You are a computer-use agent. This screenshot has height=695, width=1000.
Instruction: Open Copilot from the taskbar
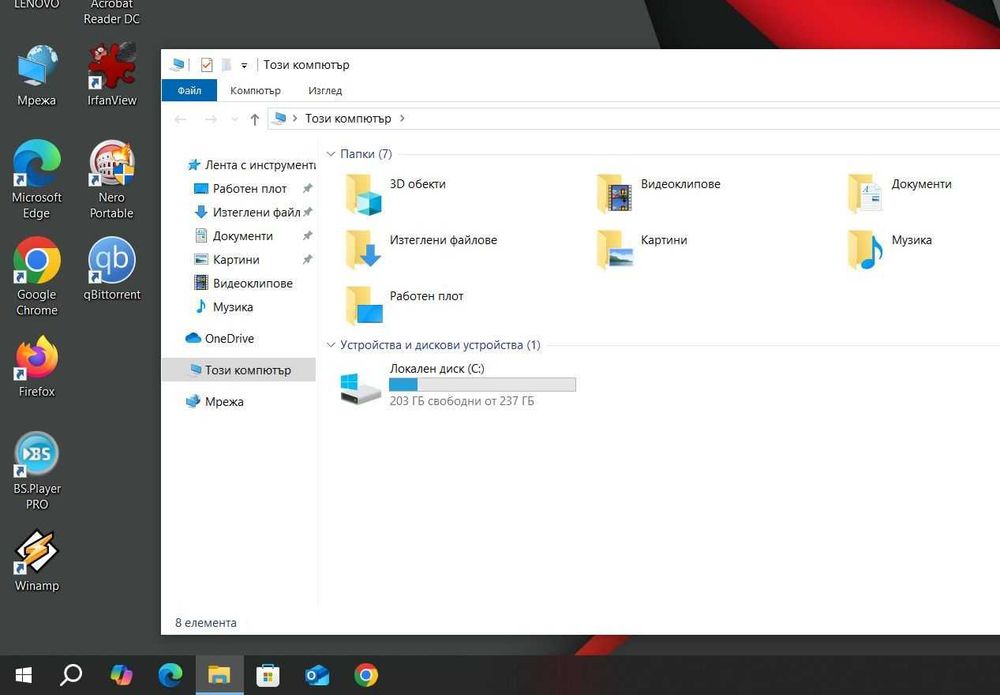(121, 675)
